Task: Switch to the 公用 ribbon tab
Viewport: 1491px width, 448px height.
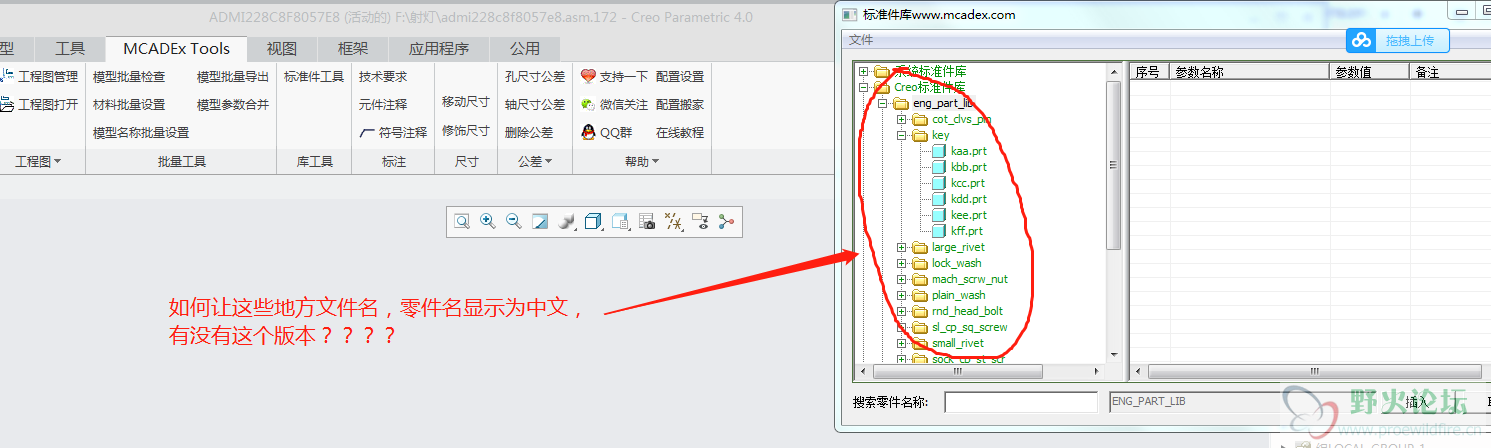Action: pyautogui.click(x=525, y=48)
